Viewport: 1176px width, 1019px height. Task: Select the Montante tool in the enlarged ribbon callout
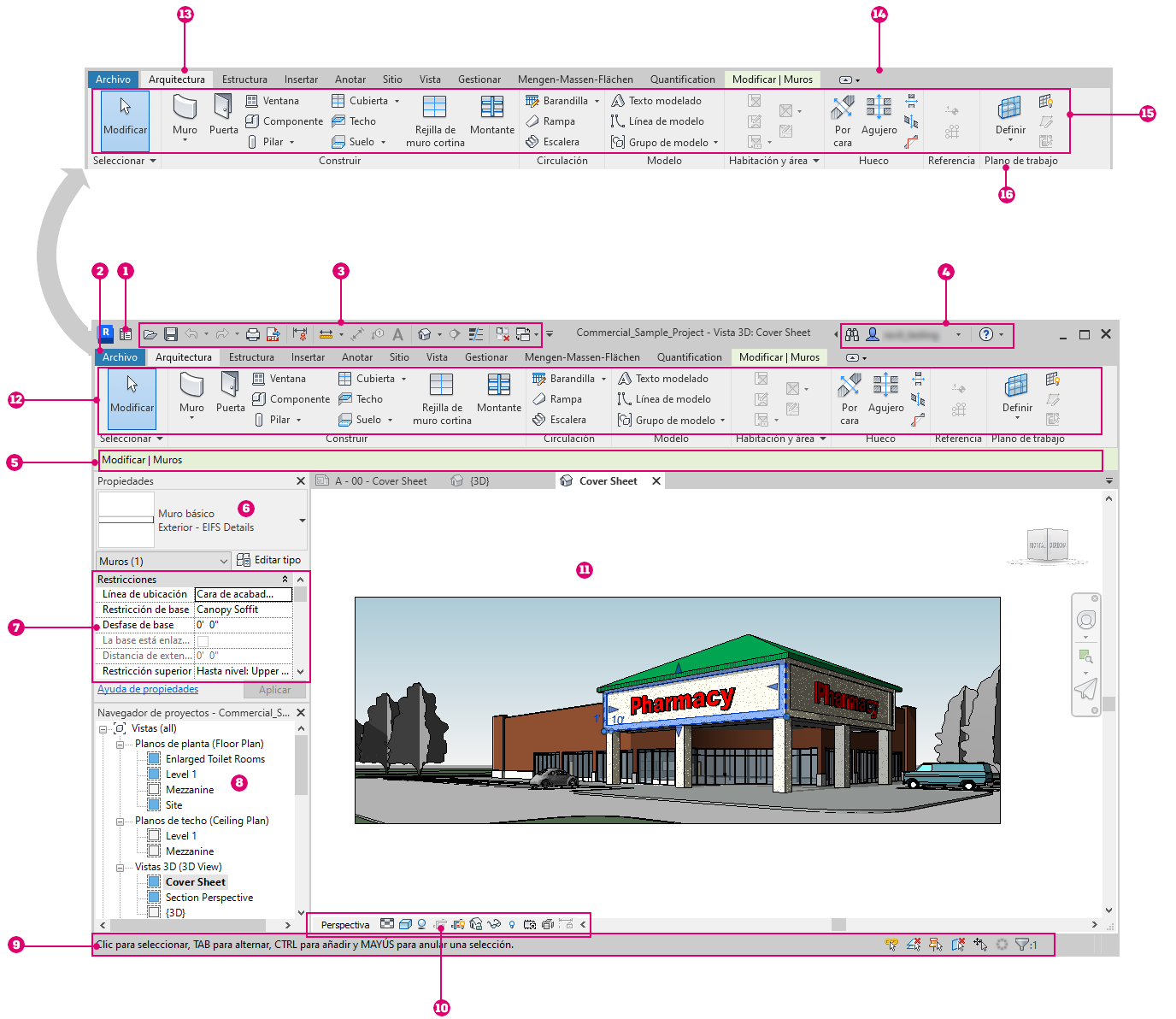492,115
